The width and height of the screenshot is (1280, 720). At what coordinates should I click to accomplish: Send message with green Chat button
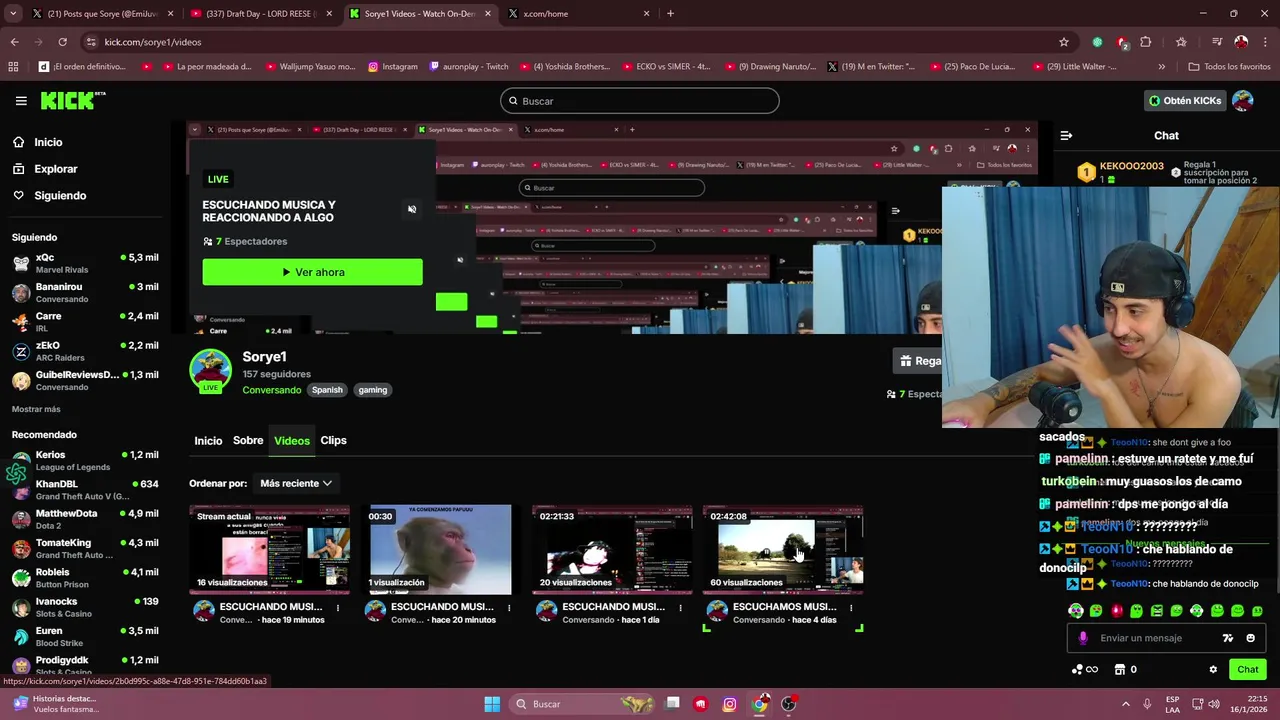click(x=1248, y=669)
